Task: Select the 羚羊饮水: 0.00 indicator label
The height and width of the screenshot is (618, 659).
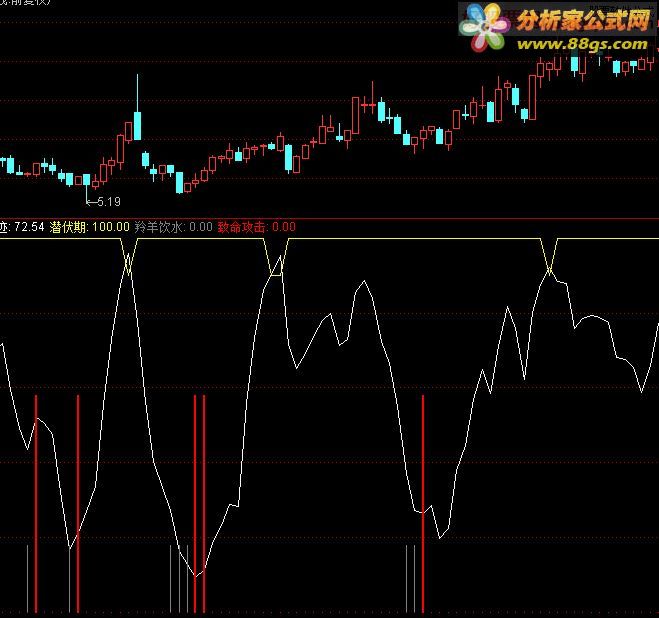Action: (x=174, y=227)
